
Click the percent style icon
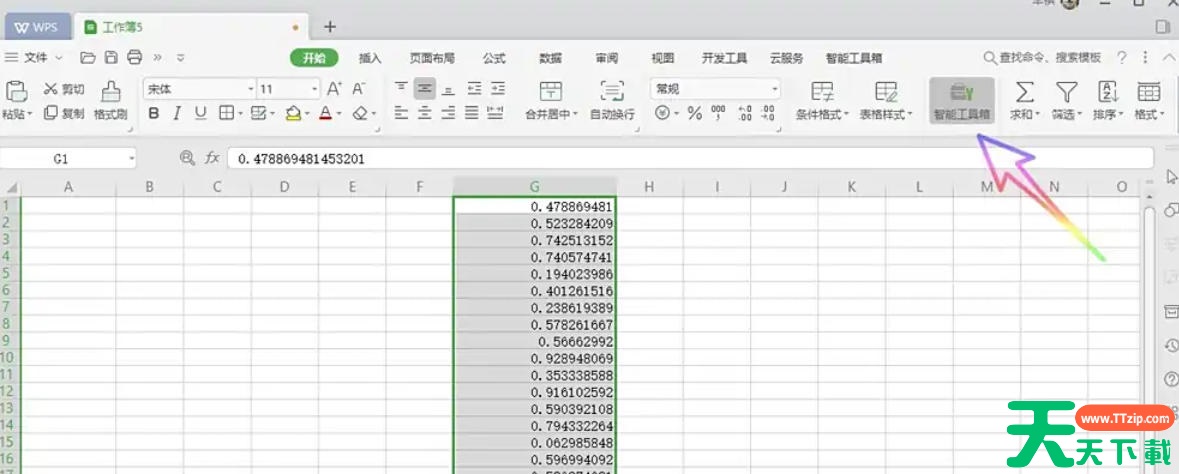pos(695,114)
